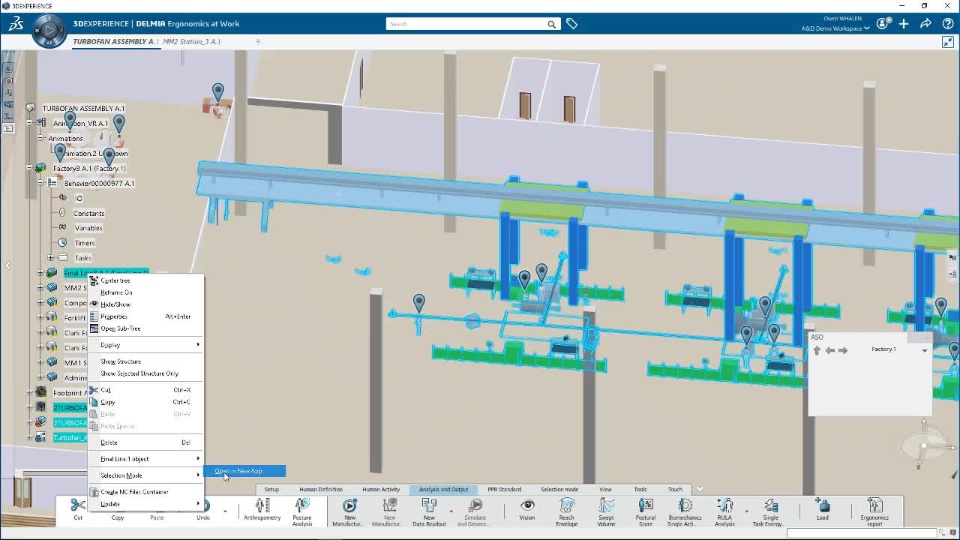This screenshot has height=540, width=960.
Task: Click the ASO panel up arrow
Action: pyautogui.click(x=817, y=350)
